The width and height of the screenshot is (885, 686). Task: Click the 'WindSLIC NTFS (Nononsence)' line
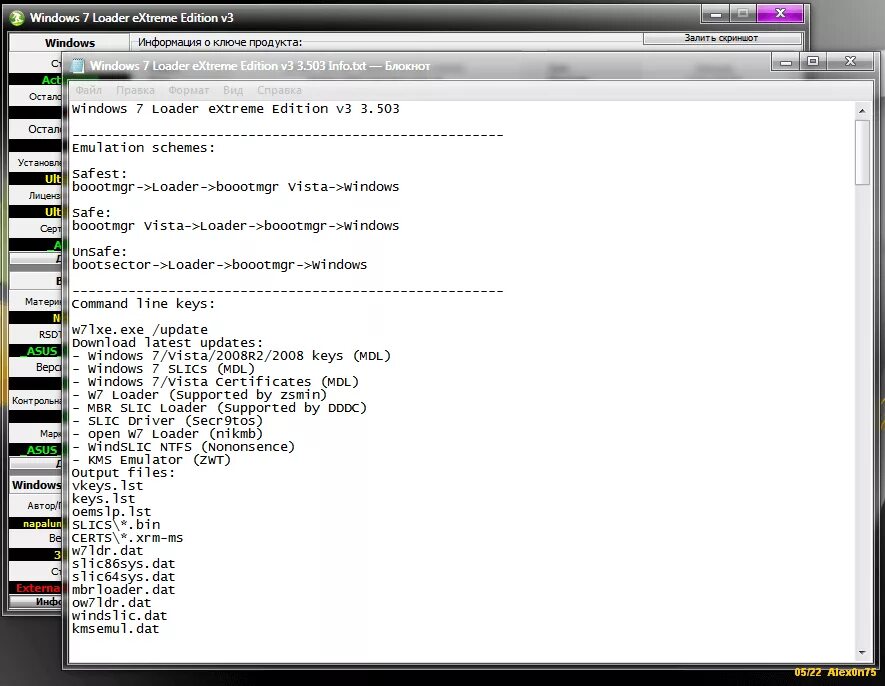(x=183, y=447)
